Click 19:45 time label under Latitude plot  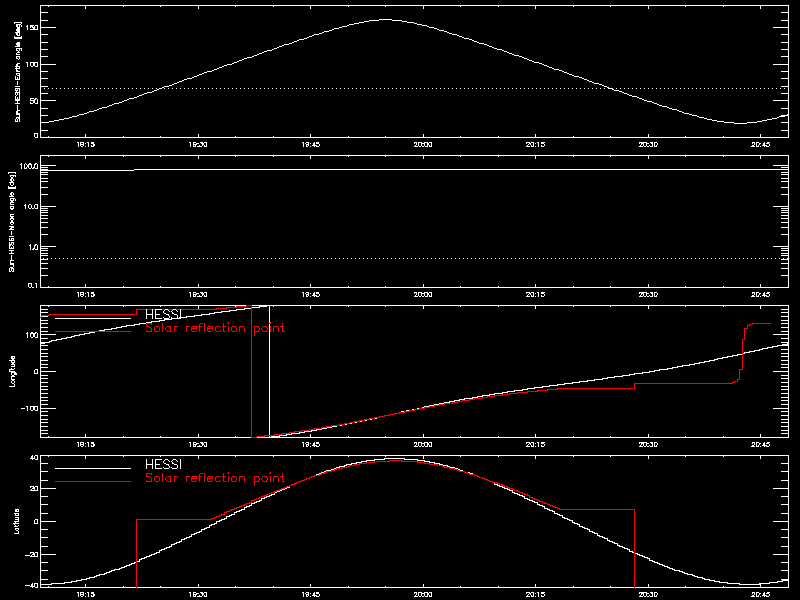click(x=310, y=594)
